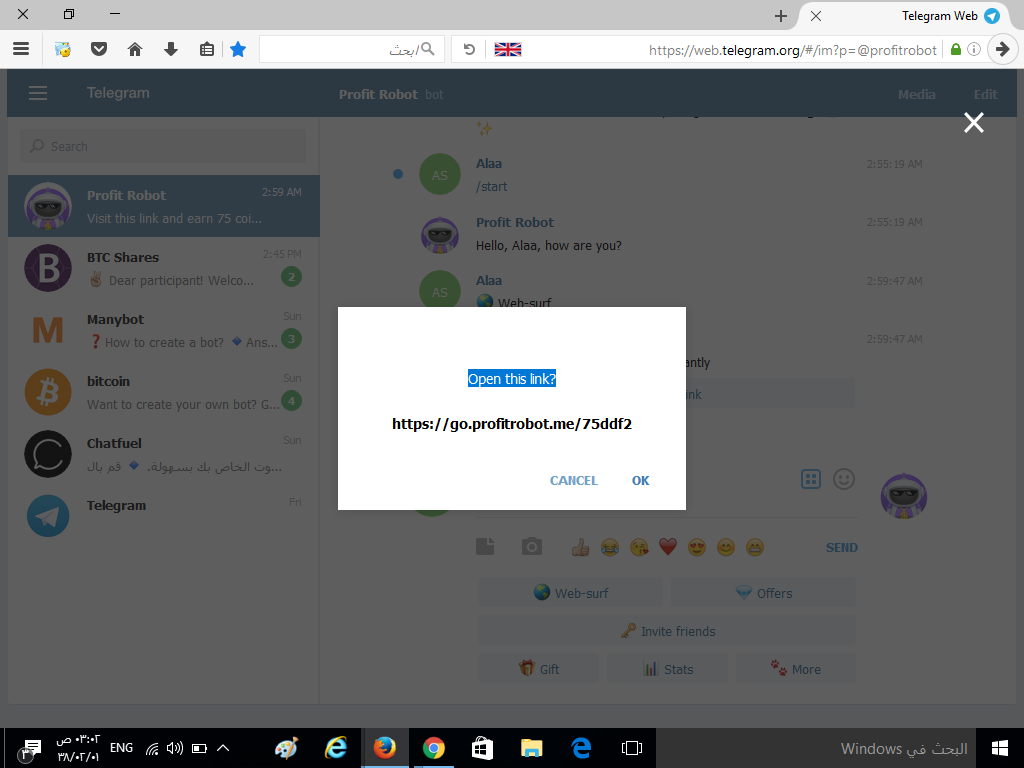Insert the red heart emoji

[x=667, y=547]
